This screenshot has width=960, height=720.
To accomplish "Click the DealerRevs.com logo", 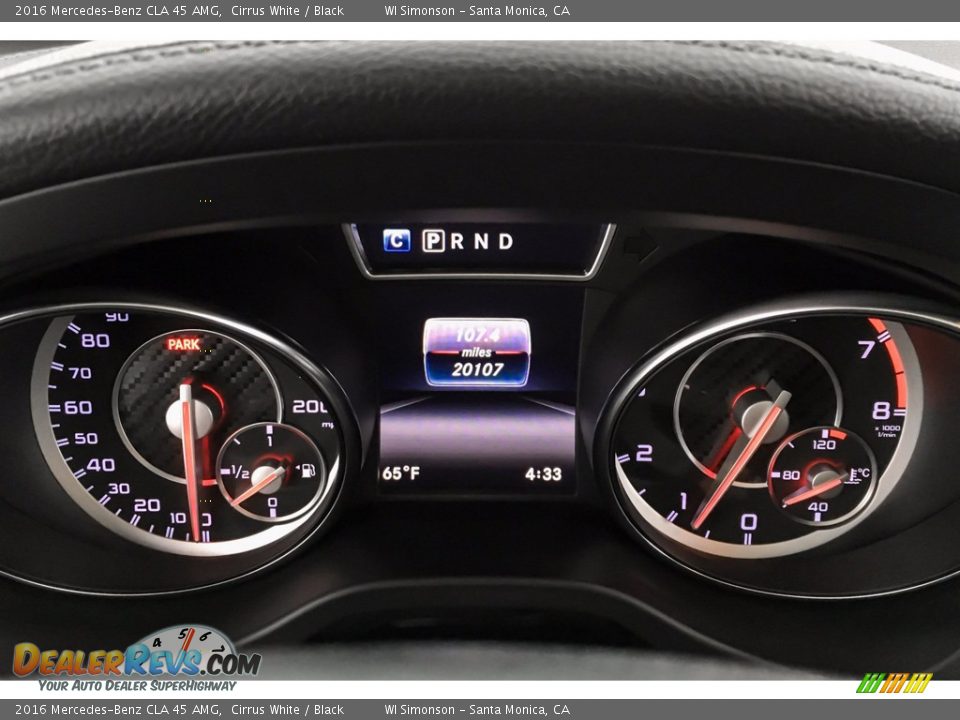I will click(137, 658).
